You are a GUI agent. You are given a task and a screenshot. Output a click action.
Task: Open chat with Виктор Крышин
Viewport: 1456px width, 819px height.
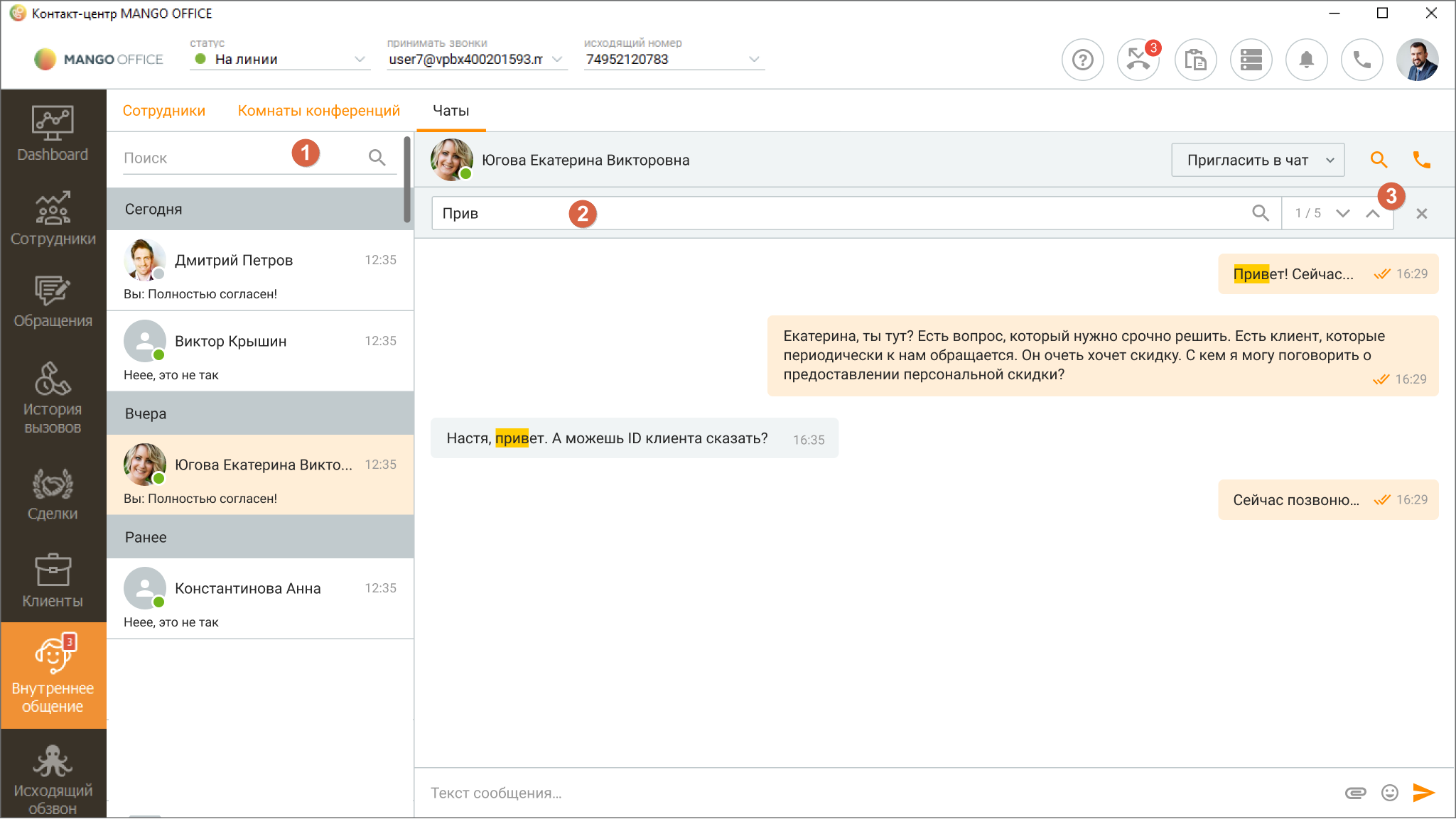(260, 351)
